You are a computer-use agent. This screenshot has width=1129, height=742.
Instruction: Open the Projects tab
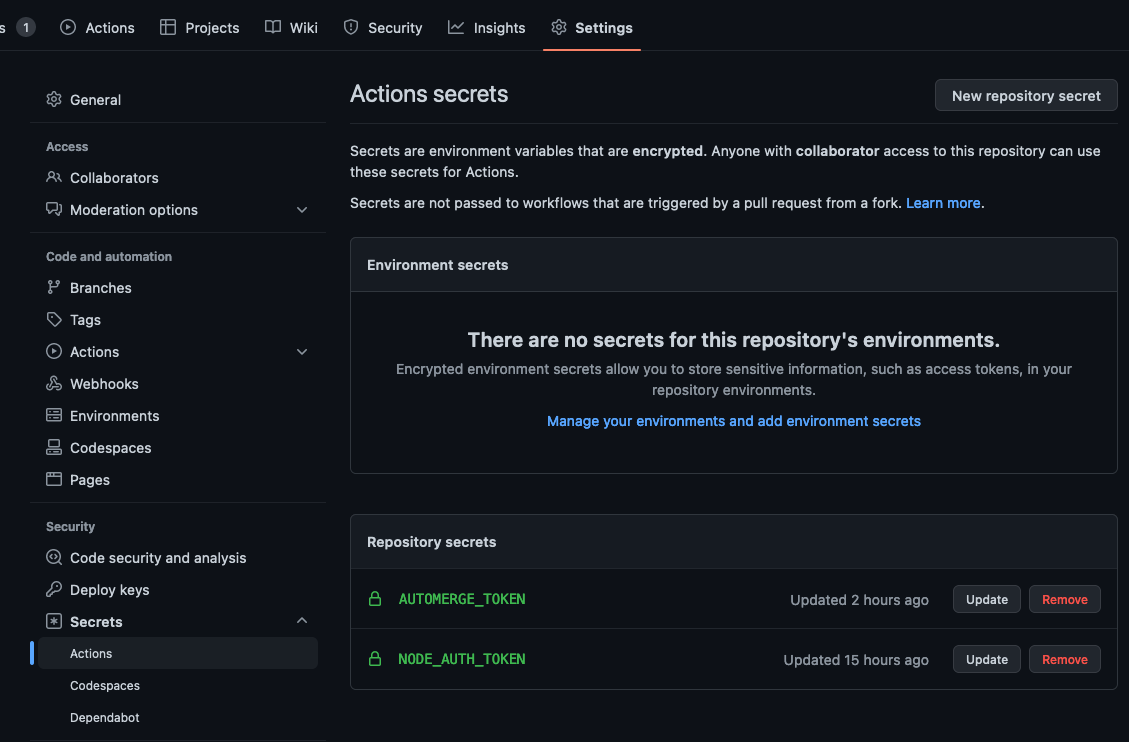[199, 27]
